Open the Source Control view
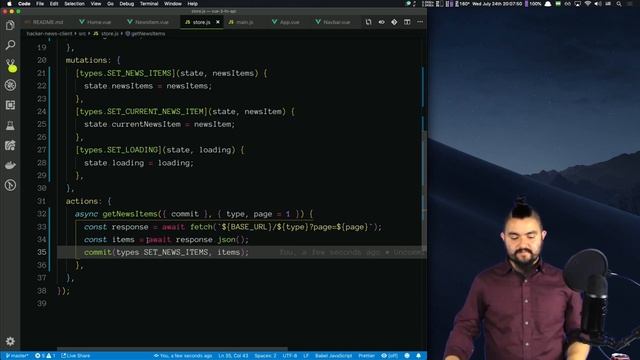Screen dimensions: 640x360 [10, 65]
